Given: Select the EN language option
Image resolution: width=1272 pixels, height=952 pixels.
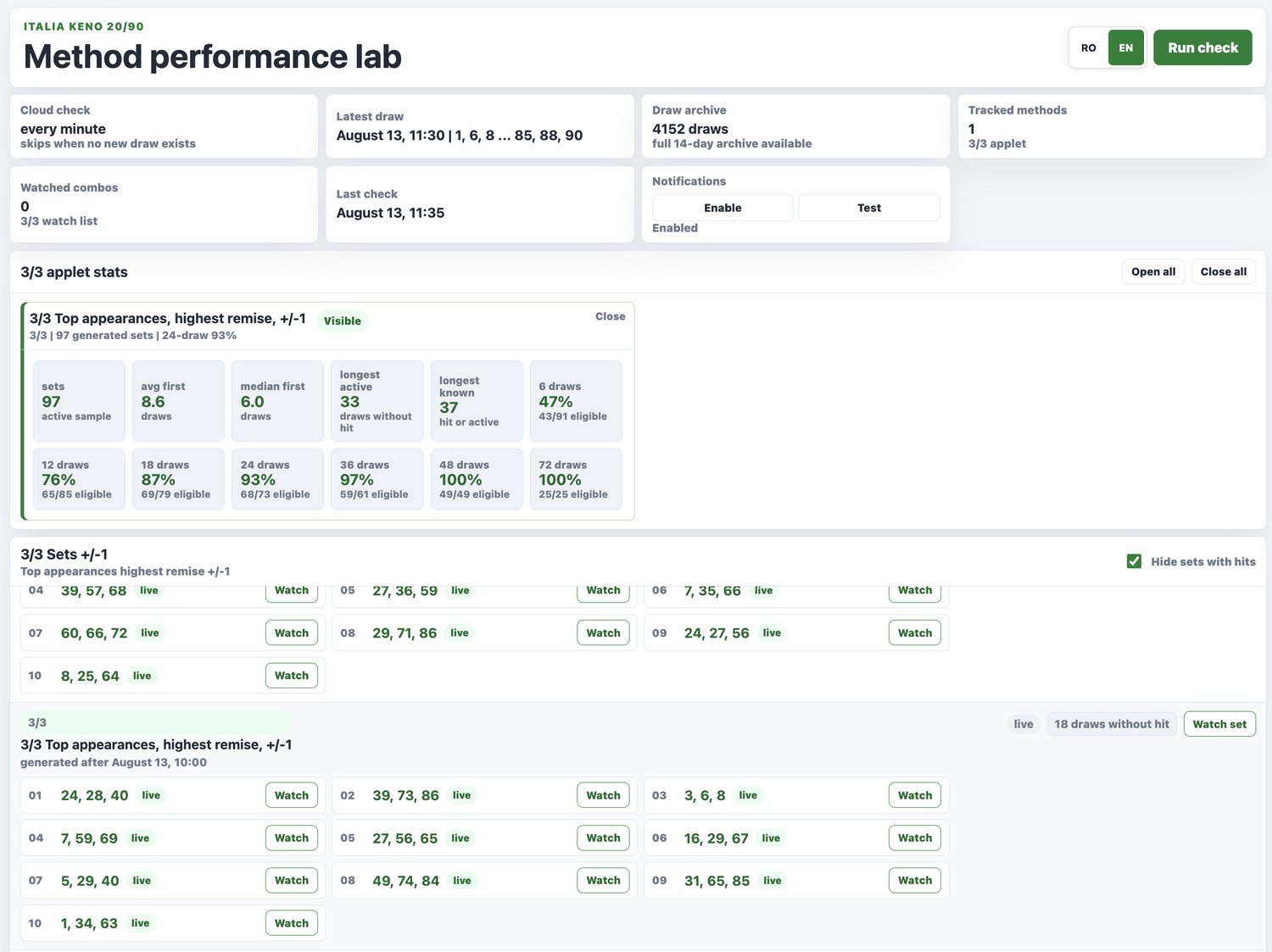Looking at the screenshot, I should click(1125, 47).
